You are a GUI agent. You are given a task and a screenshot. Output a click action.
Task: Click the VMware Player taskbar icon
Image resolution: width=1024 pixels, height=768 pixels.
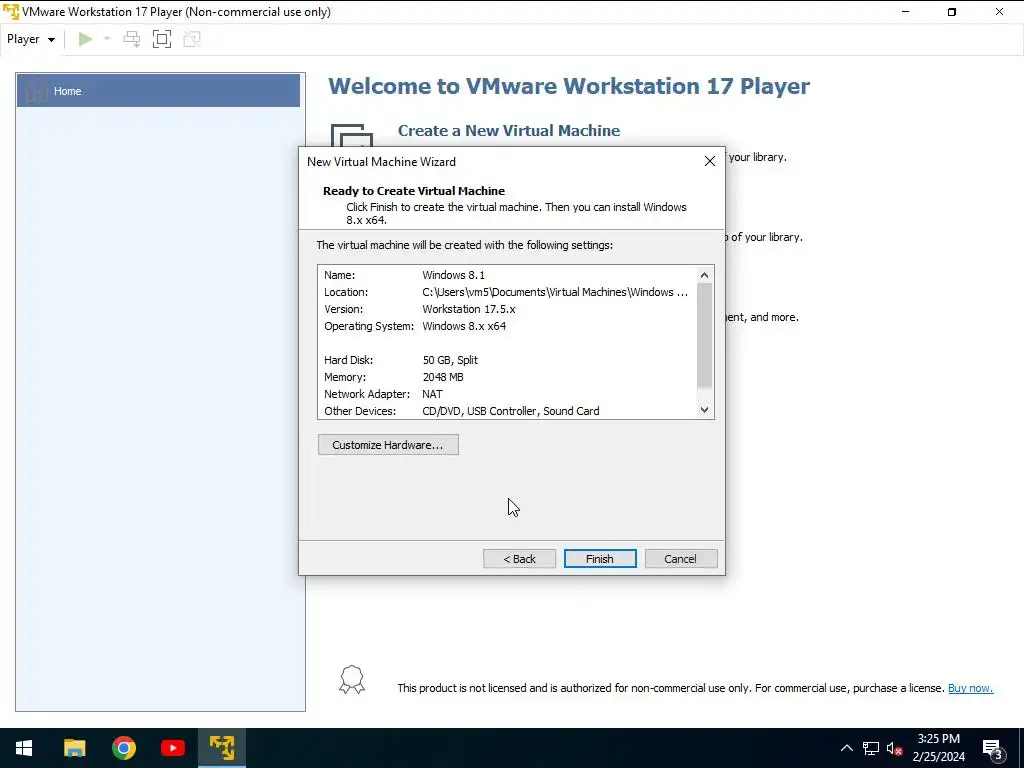(221, 748)
